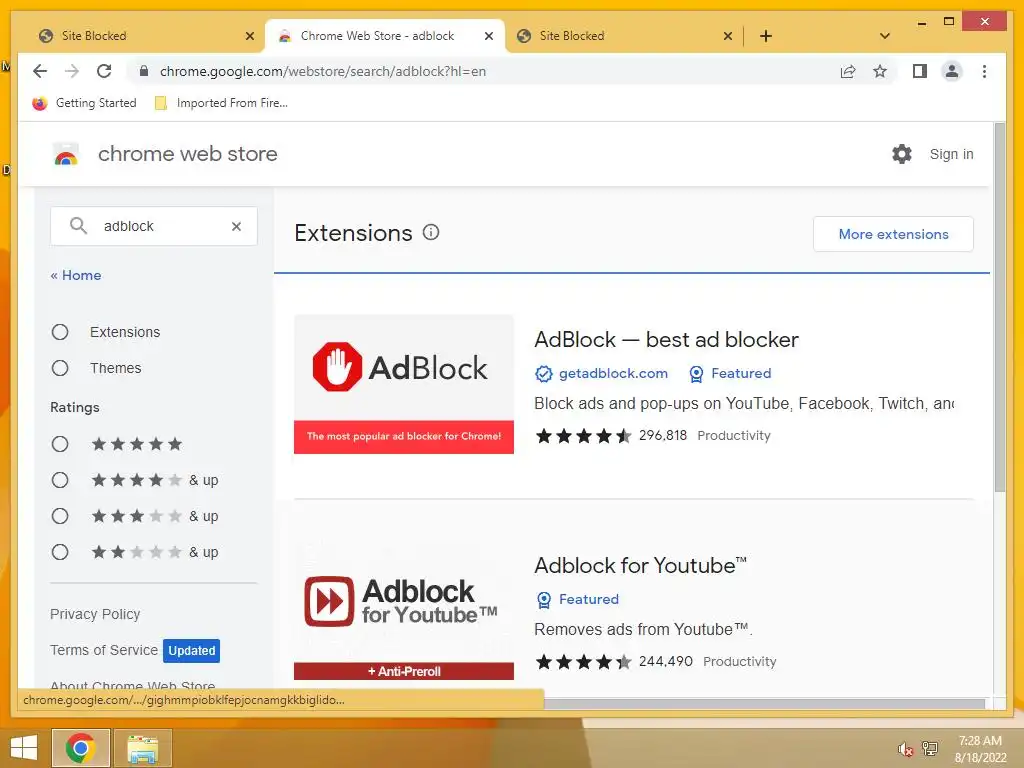Image resolution: width=1024 pixels, height=768 pixels.
Task: Open Getting Started Firefox bookmark
Action: pos(84,103)
